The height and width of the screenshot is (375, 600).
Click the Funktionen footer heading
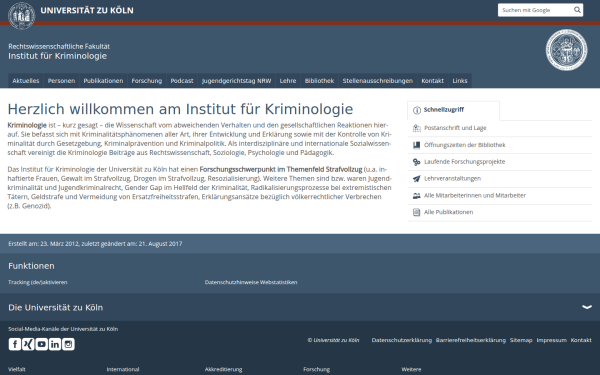(x=31, y=266)
